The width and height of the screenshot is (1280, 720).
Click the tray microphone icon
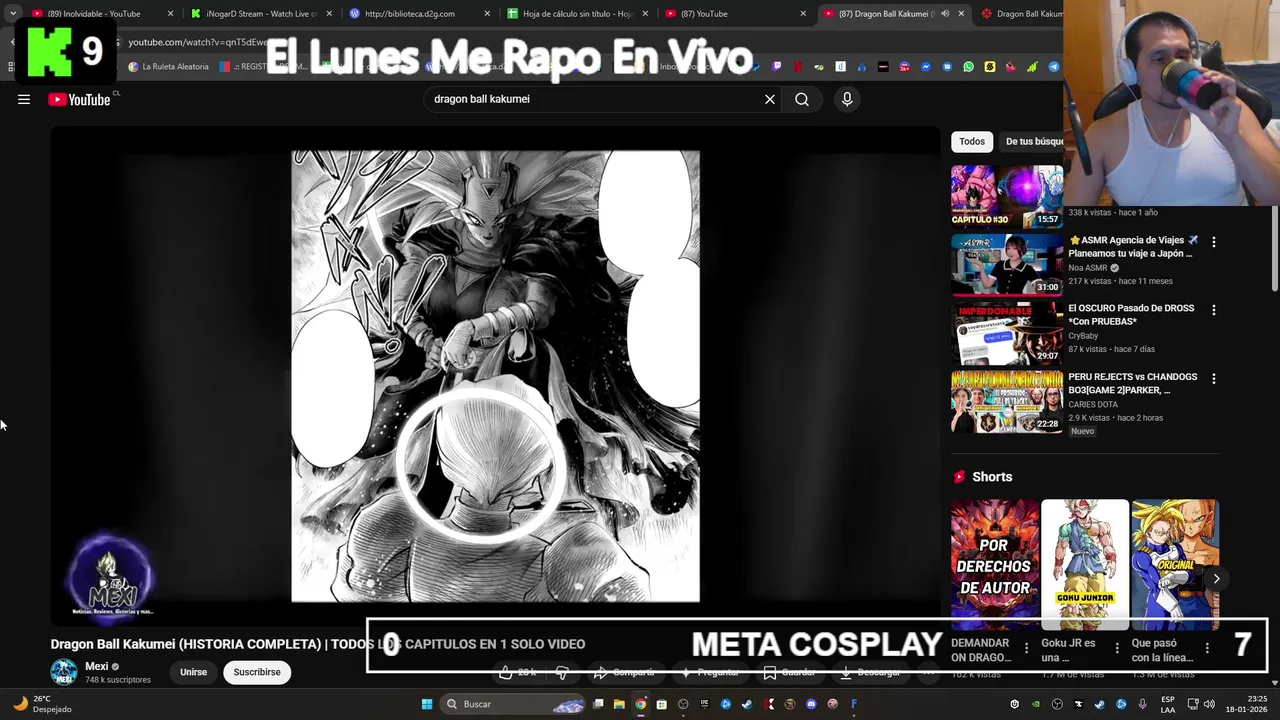pos(1142,704)
